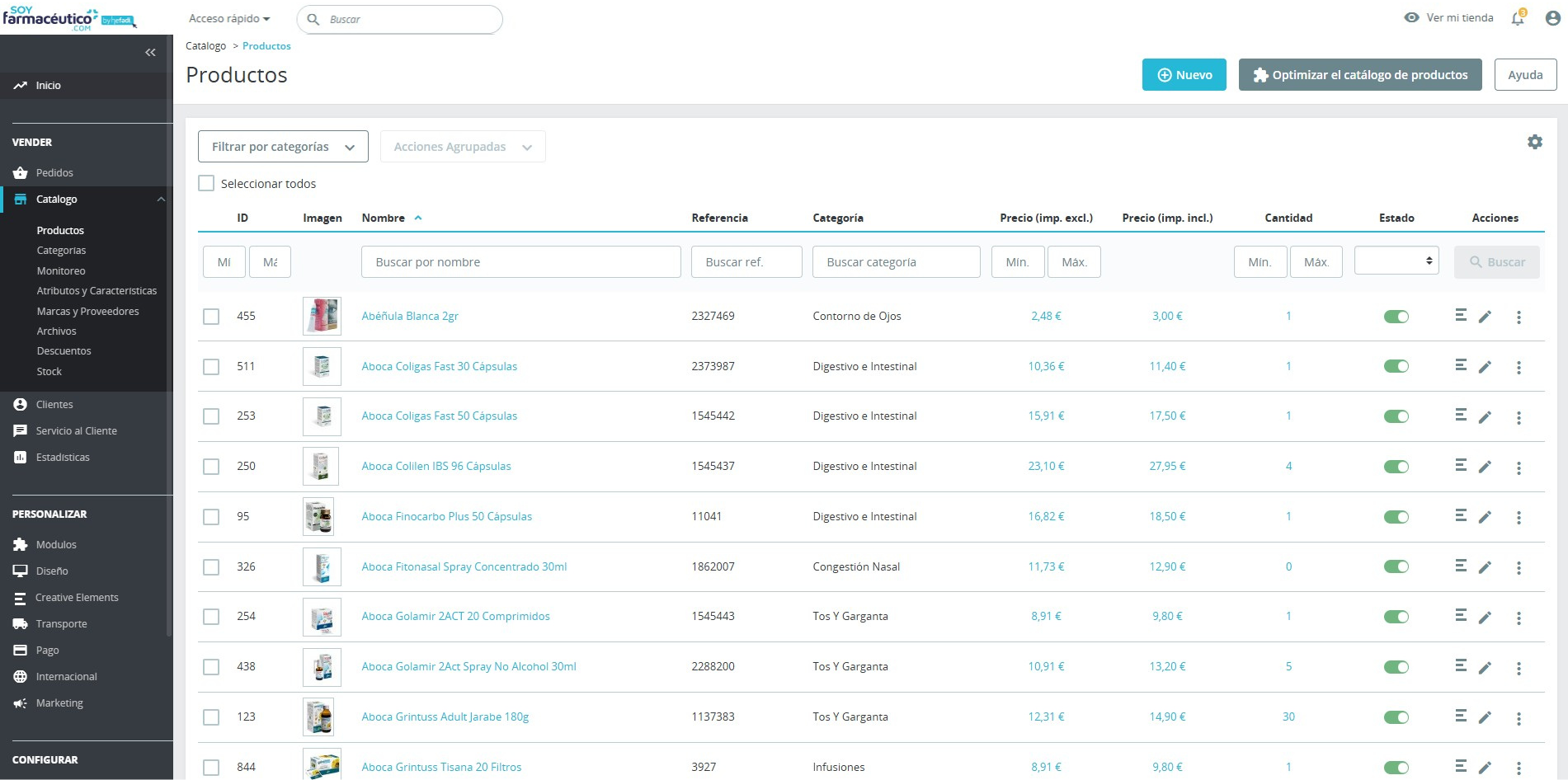Click the Buscar por nombre filter field
This screenshot has height=780, width=1568.
(x=521, y=261)
